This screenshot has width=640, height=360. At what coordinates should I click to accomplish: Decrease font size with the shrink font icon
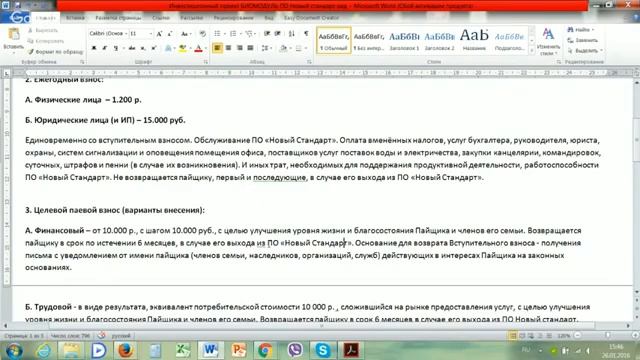point(170,33)
